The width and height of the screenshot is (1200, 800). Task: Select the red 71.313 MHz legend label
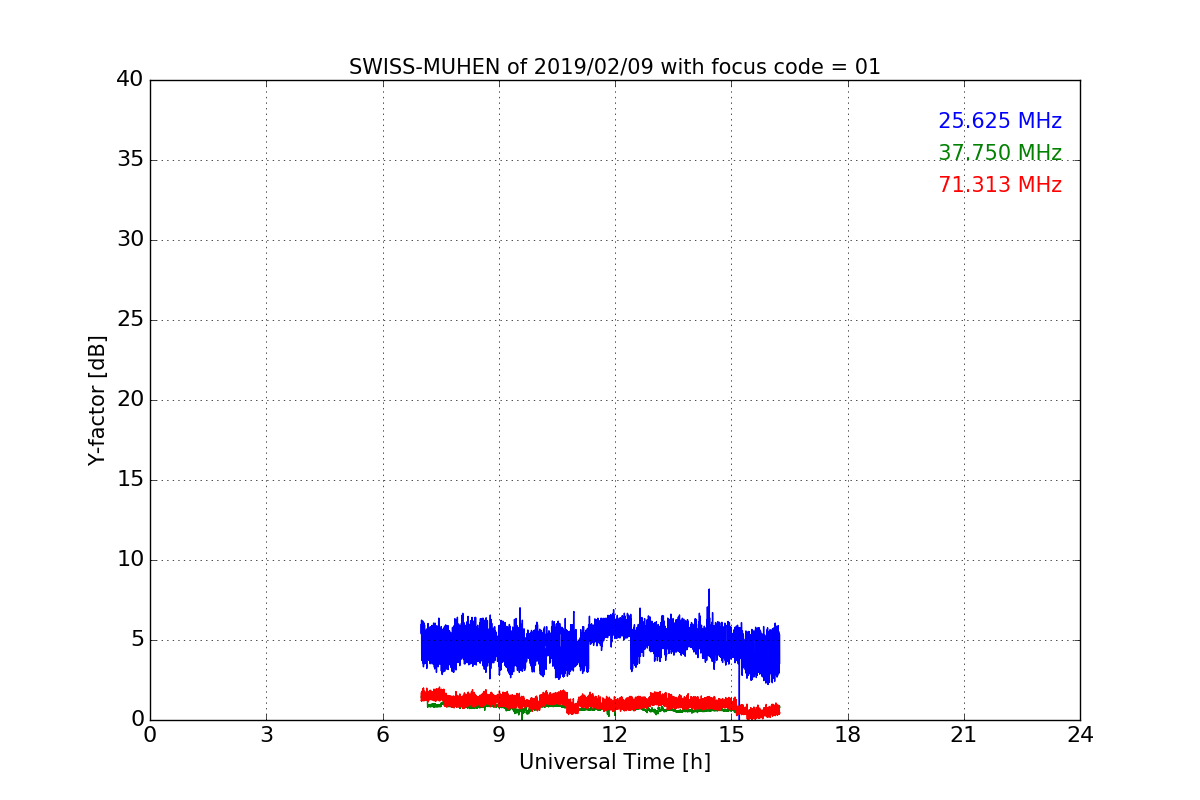click(1000, 185)
